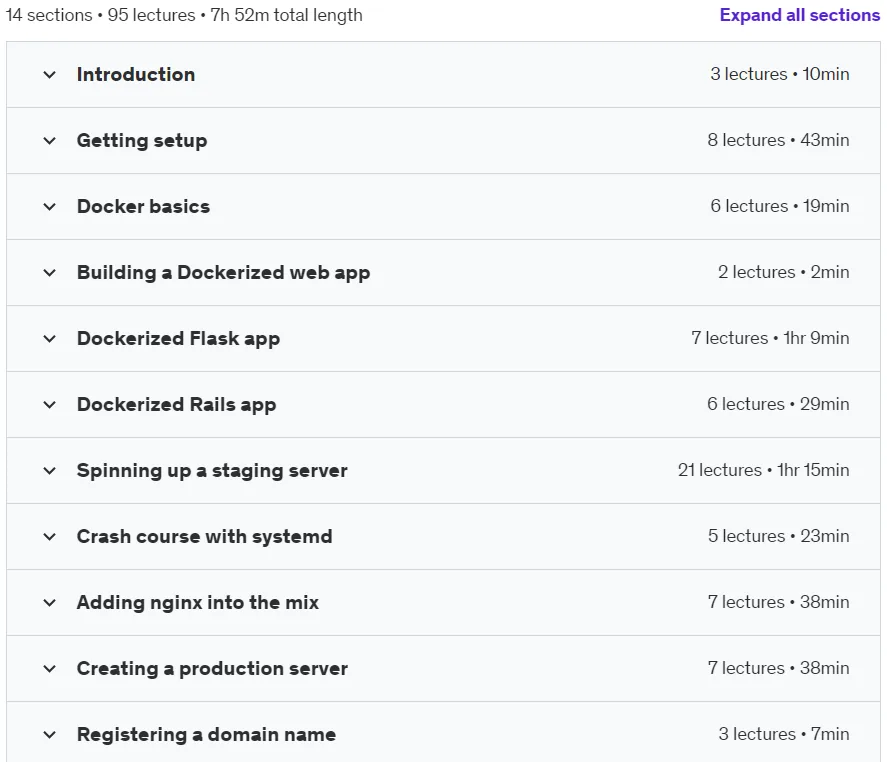887x762 pixels.
Task: Click Registering a domain name title
Action: [206, 734]
